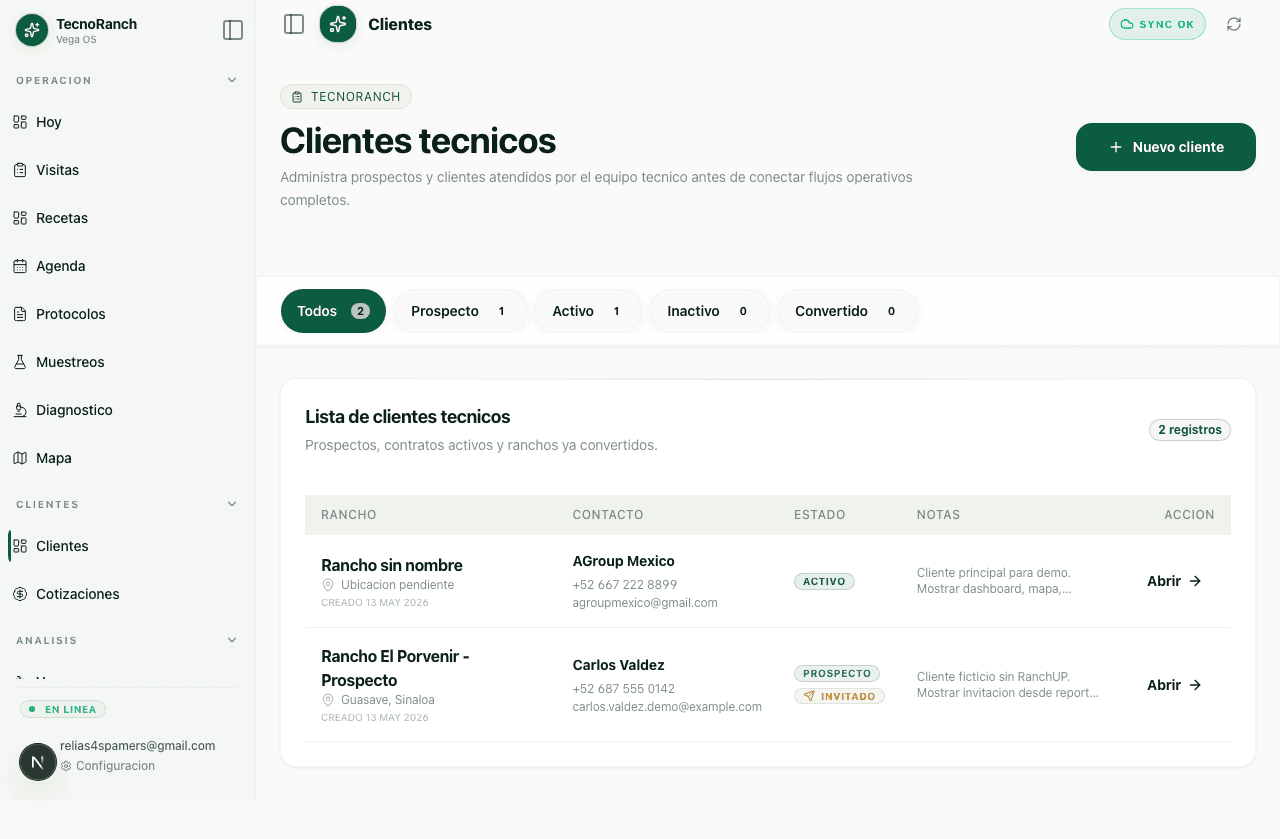The image size is (1280, 839).
Task: Click the location pin beside Ubicacion pendiente
Action: pyautogui.click(x=327, y=585)
